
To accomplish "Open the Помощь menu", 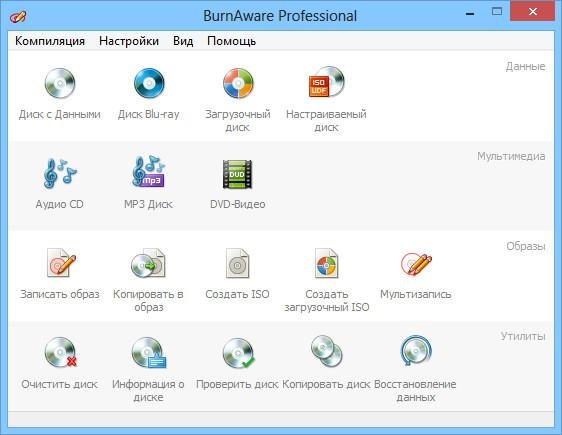I will click(232, 41).
